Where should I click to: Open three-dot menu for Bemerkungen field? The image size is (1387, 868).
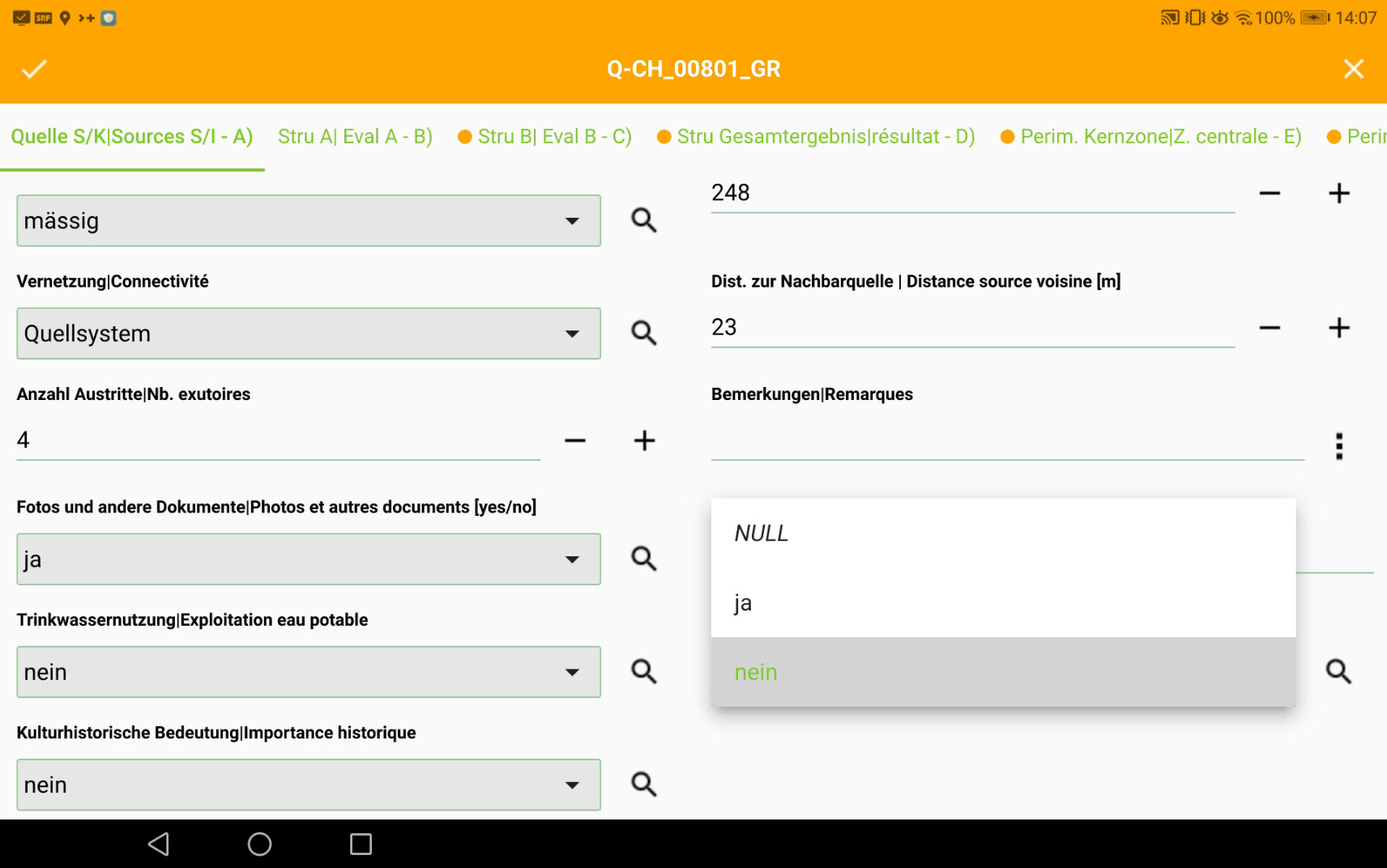1338,446
